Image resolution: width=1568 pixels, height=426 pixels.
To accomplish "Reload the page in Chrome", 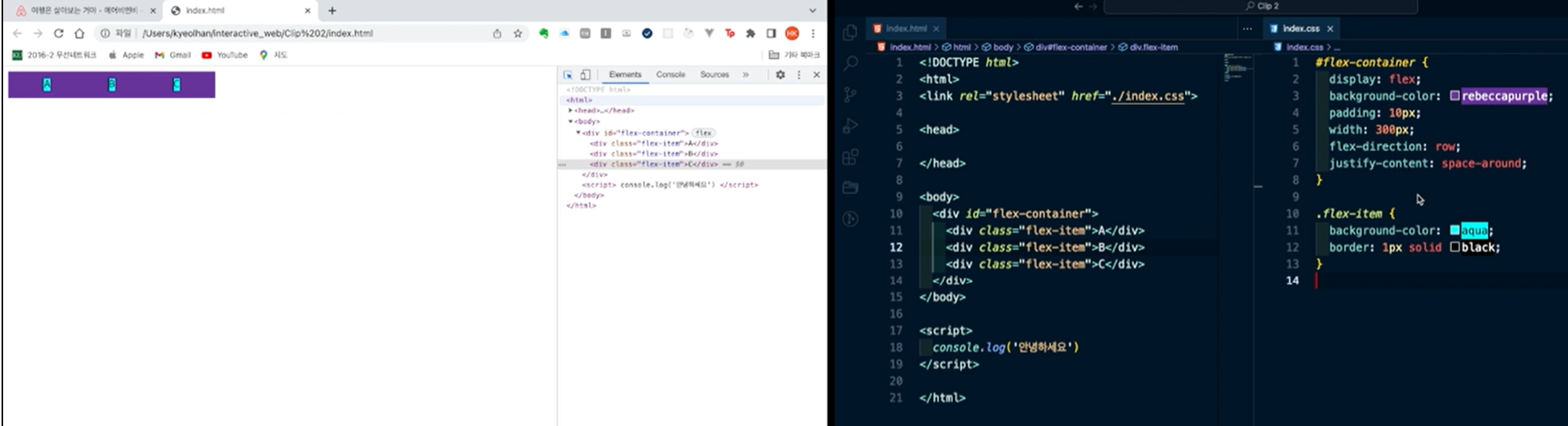I will pos(59,34).
